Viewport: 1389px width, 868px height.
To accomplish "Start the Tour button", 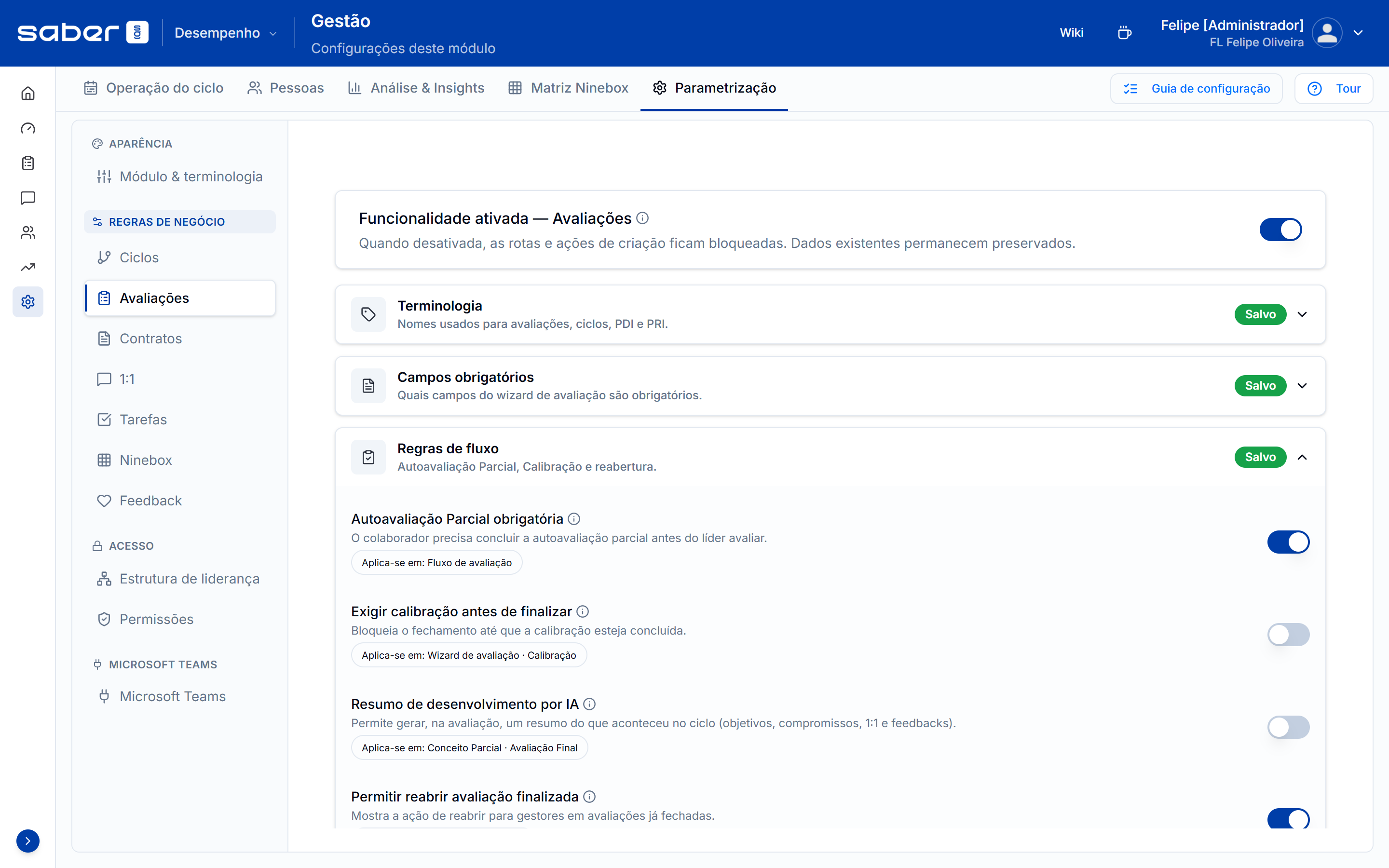I will (1334, 88).
